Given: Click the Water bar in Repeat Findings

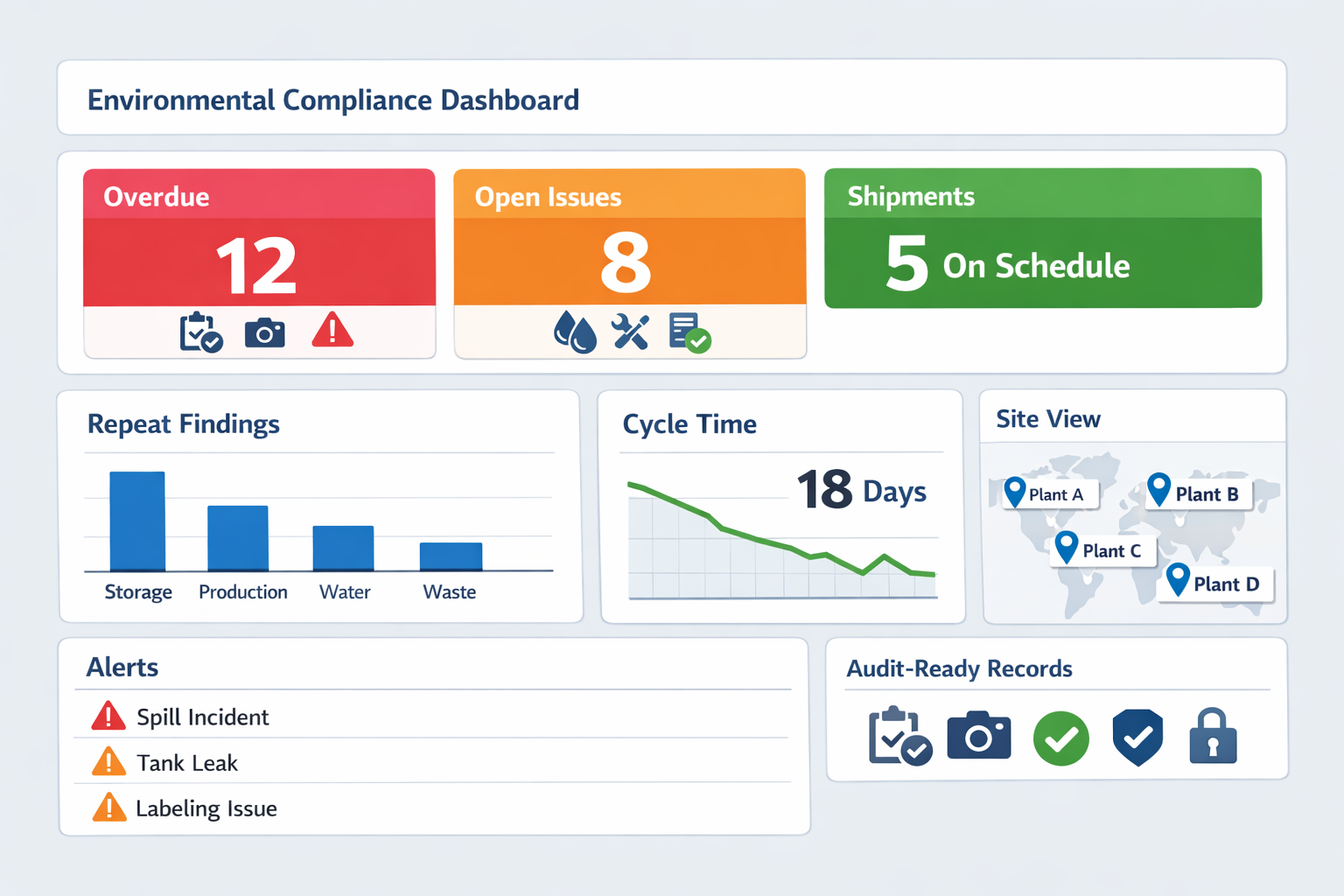Looking at the screenshot, I should pyautogui.click(x=343, y=549).
